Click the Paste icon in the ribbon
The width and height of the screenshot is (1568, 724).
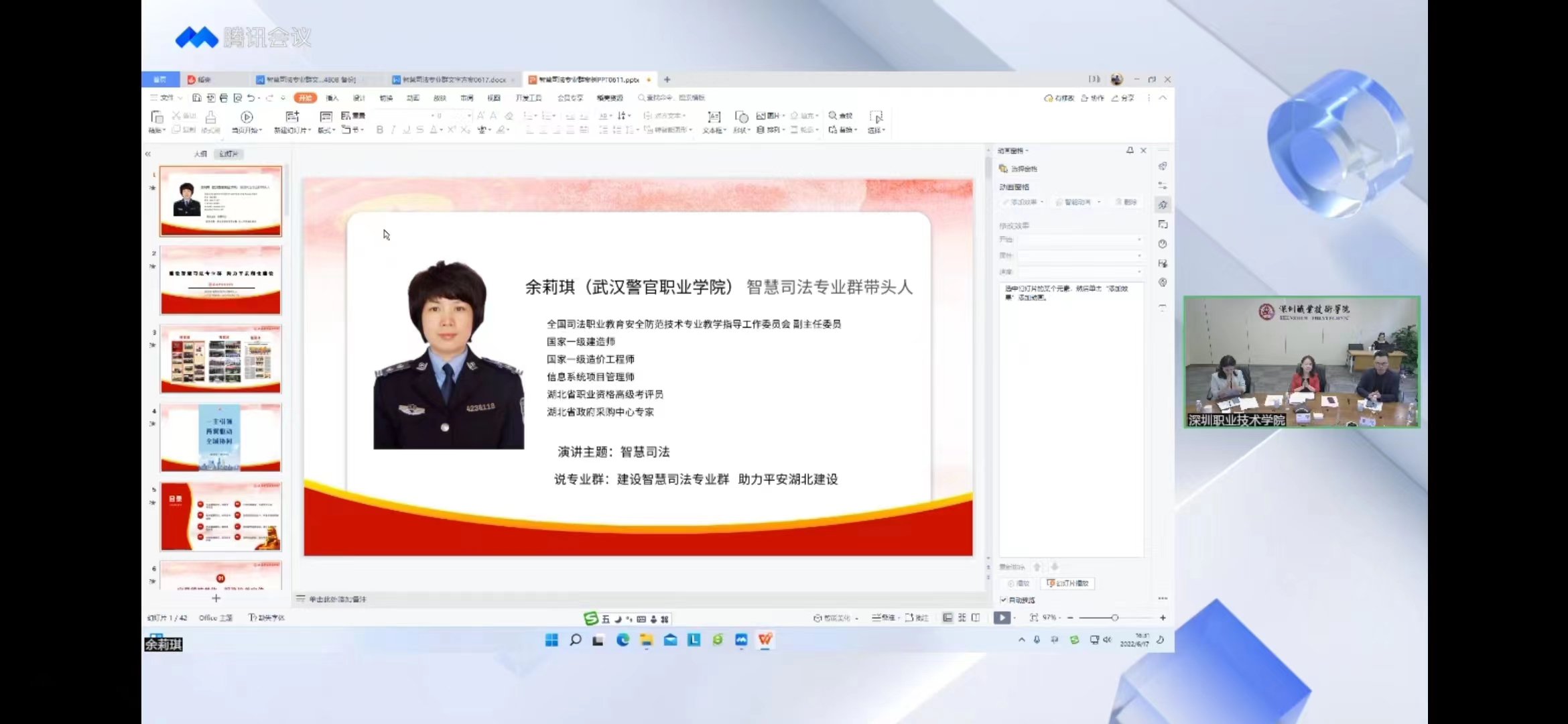(157, 117)
